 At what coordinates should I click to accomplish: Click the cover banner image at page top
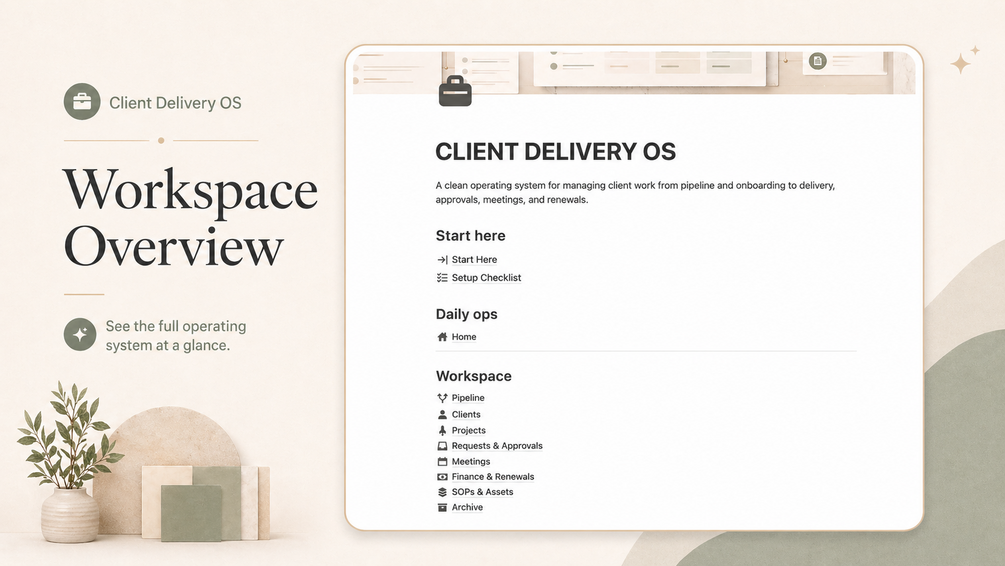634,72
